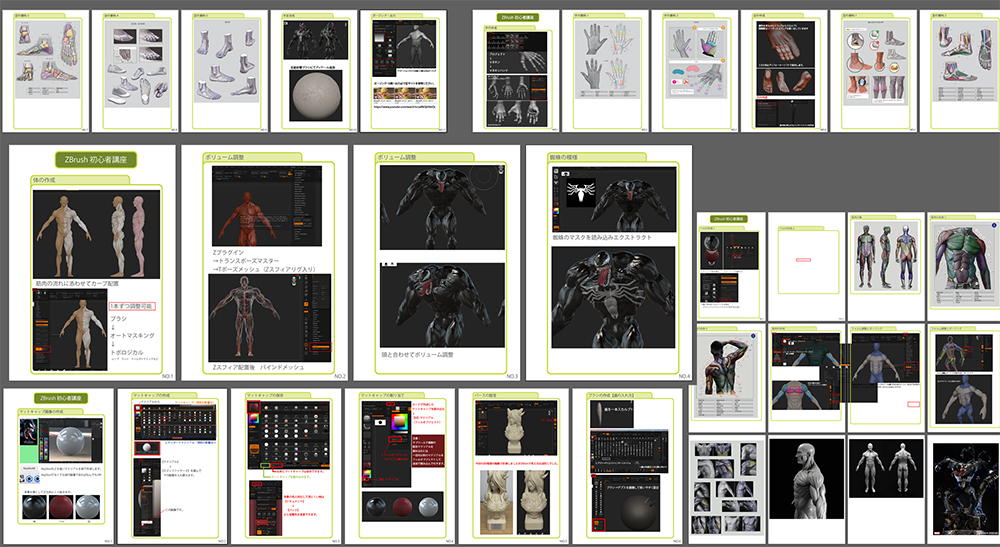
Task: Open the Venom statue photo at bottom-right
Action: [x=964, y=490]
